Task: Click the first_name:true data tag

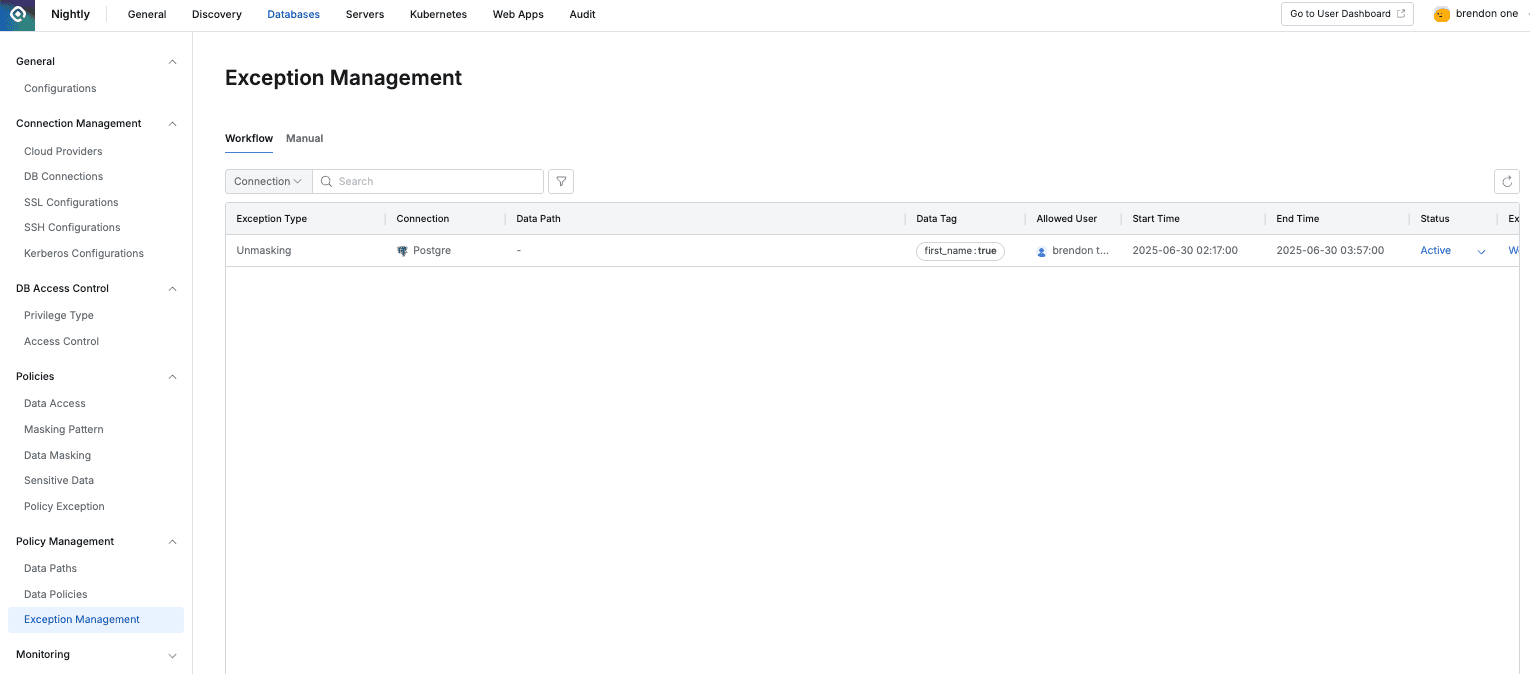Action: (x=959, y=251)
